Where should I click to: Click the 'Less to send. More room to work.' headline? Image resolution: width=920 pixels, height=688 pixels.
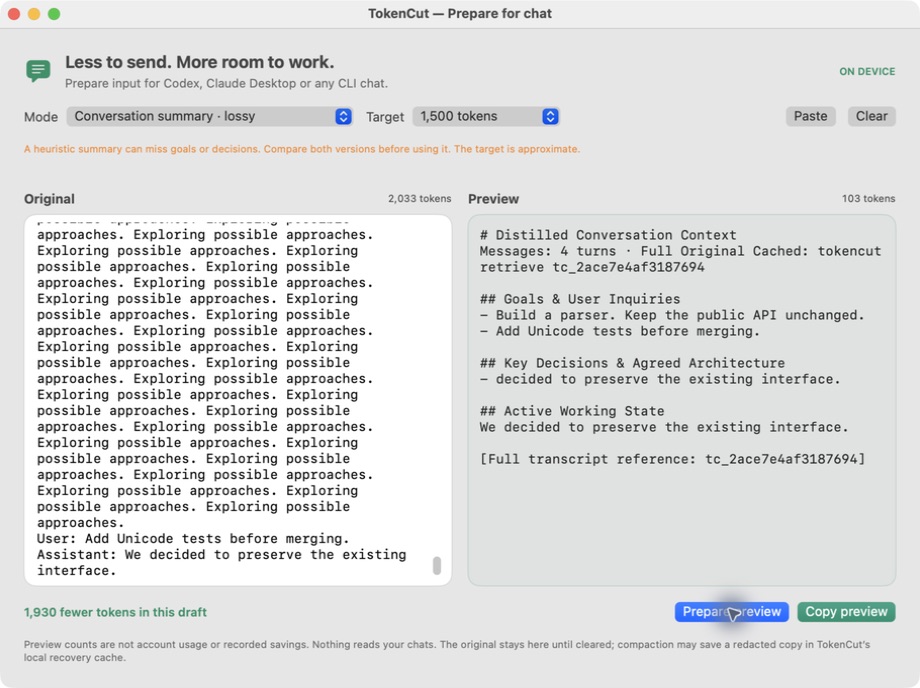(199, 62)
